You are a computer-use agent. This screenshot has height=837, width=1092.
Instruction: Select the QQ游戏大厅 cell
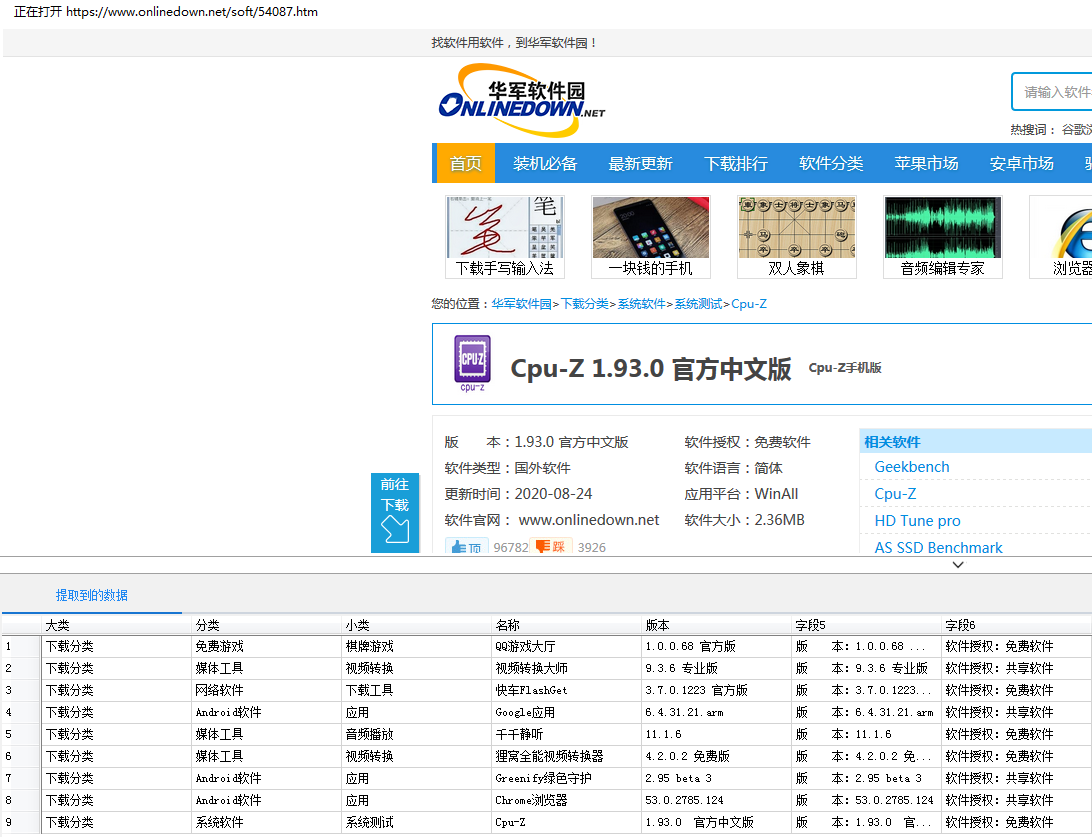tap(567, 646)
